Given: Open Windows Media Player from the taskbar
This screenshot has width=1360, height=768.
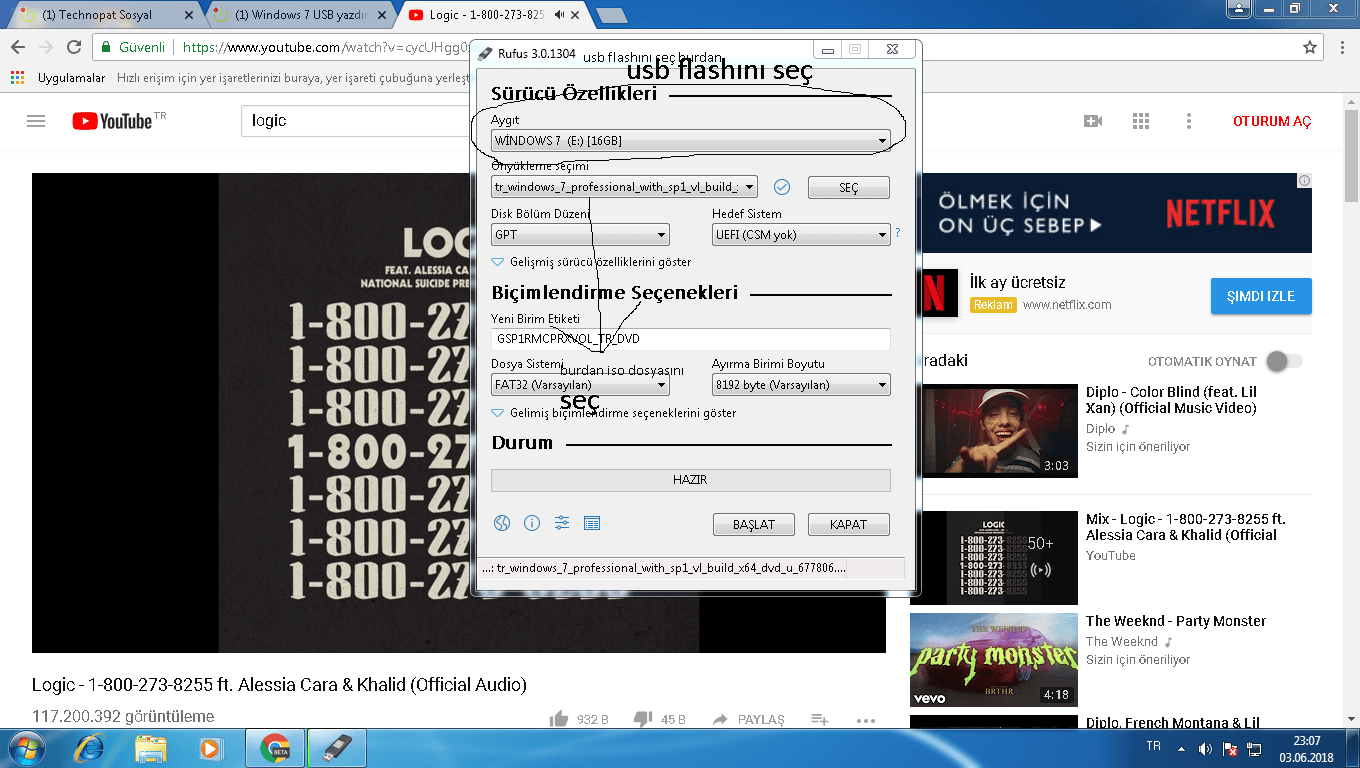Looking at the screenshot, I should pos(210,747).
